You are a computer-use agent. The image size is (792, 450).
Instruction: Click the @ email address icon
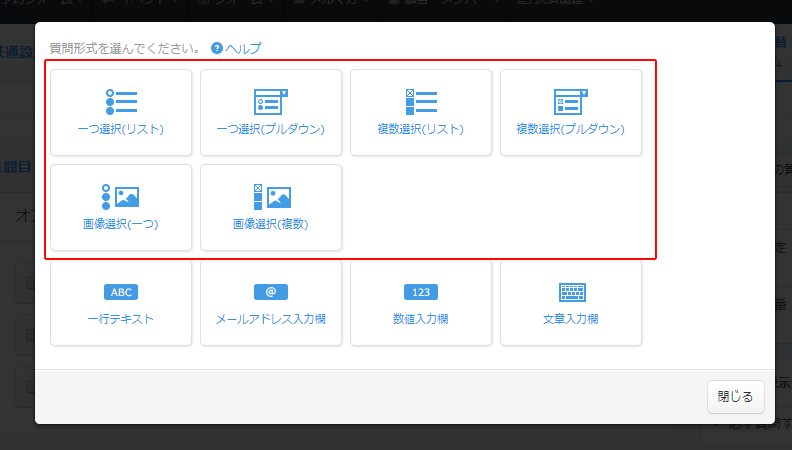270,292
